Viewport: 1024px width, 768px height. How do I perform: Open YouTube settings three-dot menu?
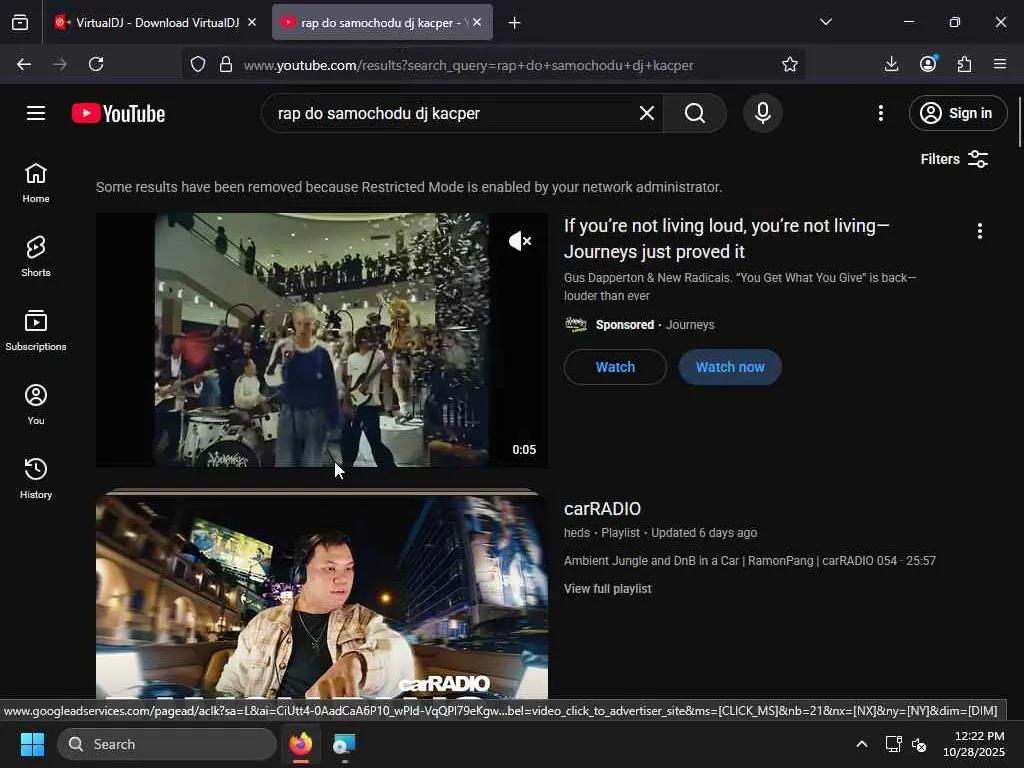click(x=881, y=113)
